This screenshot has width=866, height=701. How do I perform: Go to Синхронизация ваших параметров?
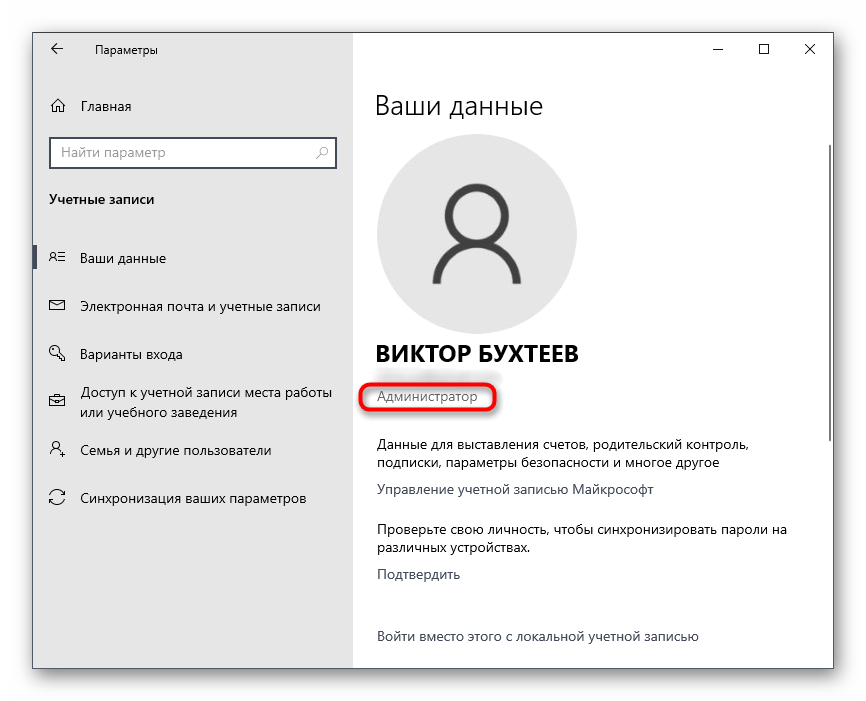click(193, 498)
